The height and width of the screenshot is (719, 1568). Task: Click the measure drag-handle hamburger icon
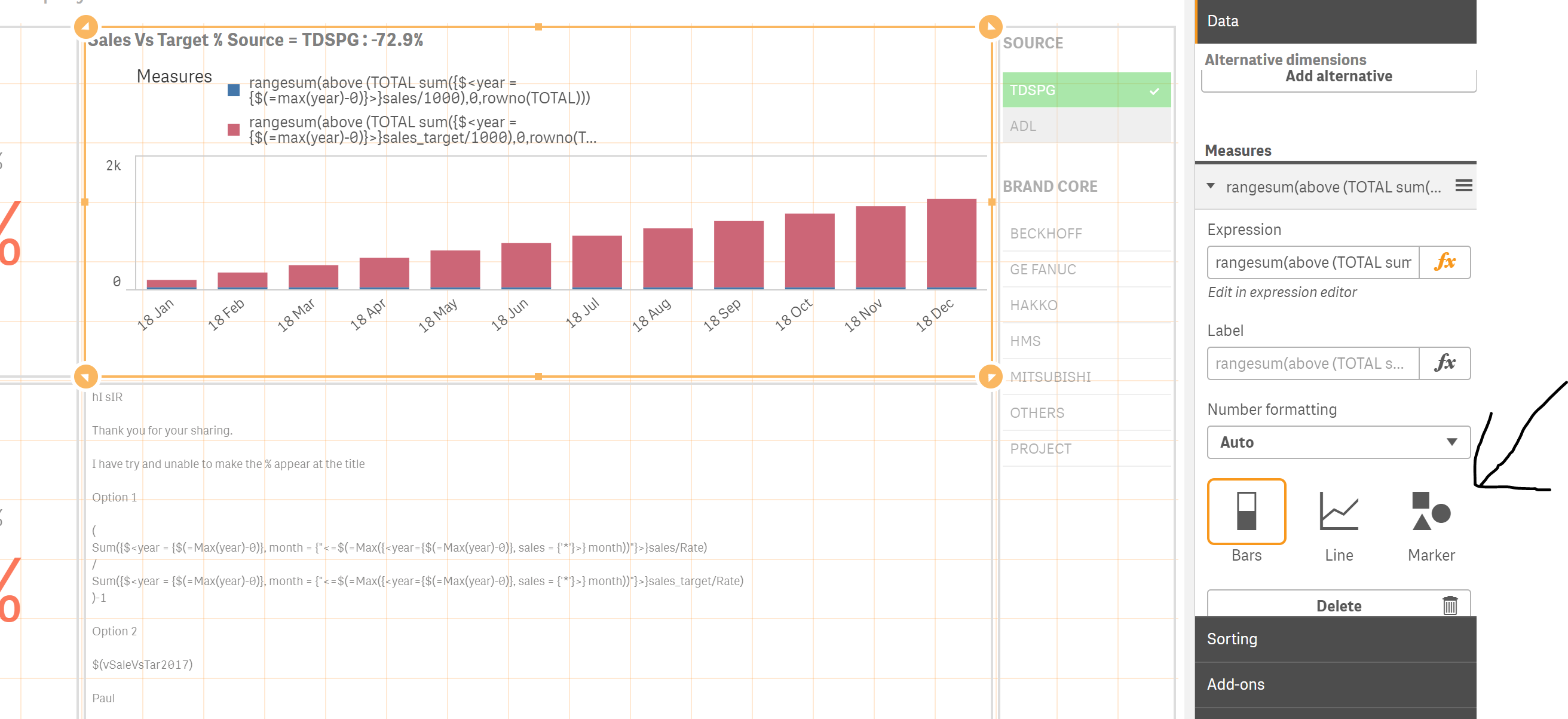pyautogui.click(x=1463, y=186)
